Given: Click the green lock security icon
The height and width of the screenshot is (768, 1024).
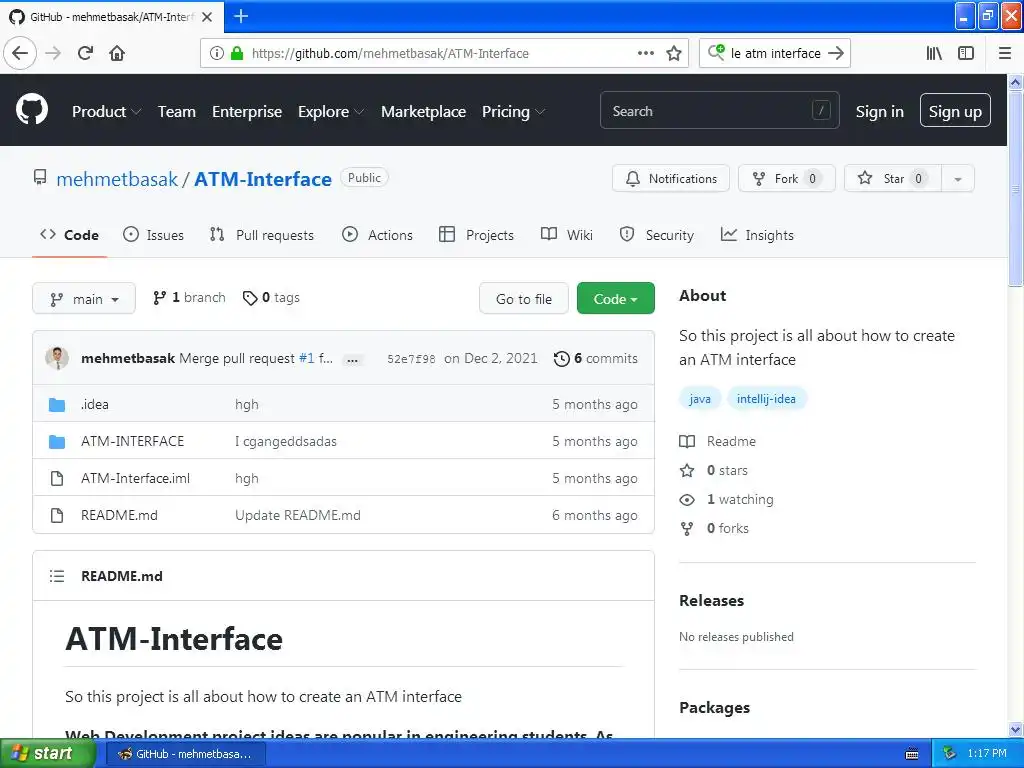Looking at the screenshot, I should pos(237,53).
